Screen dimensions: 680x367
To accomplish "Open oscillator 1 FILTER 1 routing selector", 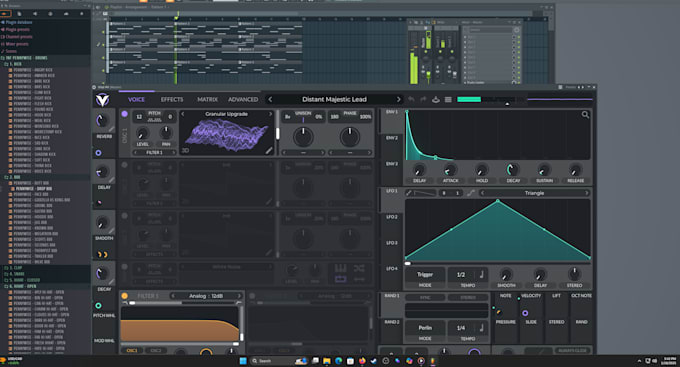I will click(x=154, y=153).
